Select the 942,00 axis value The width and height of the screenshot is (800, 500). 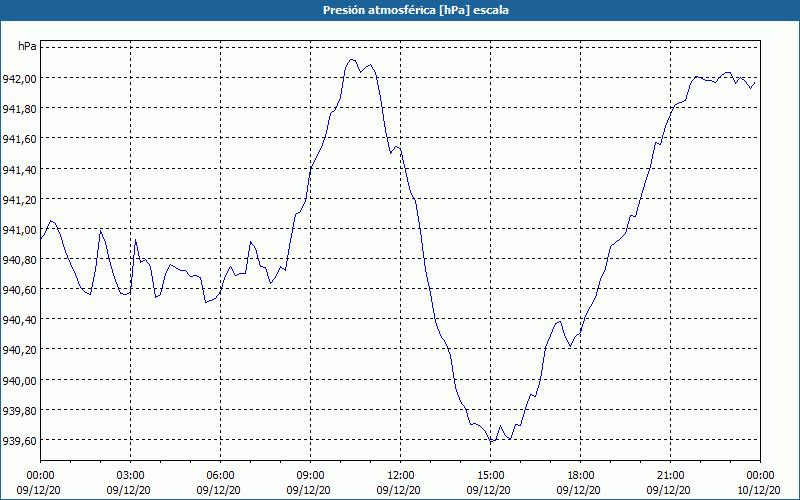(x=19, y=79)
